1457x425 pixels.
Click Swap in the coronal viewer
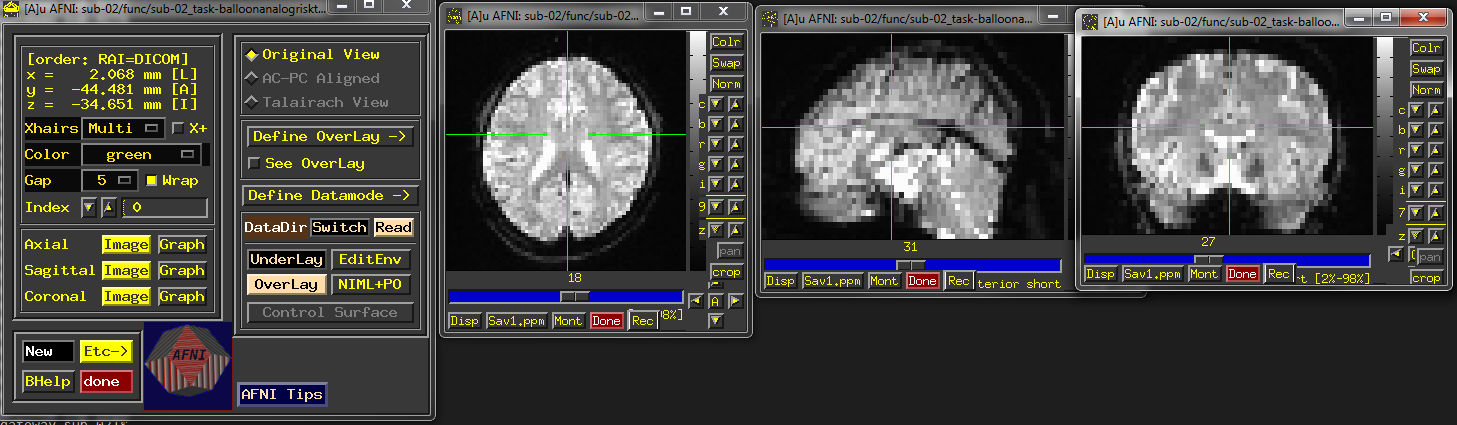[1426, 69]
